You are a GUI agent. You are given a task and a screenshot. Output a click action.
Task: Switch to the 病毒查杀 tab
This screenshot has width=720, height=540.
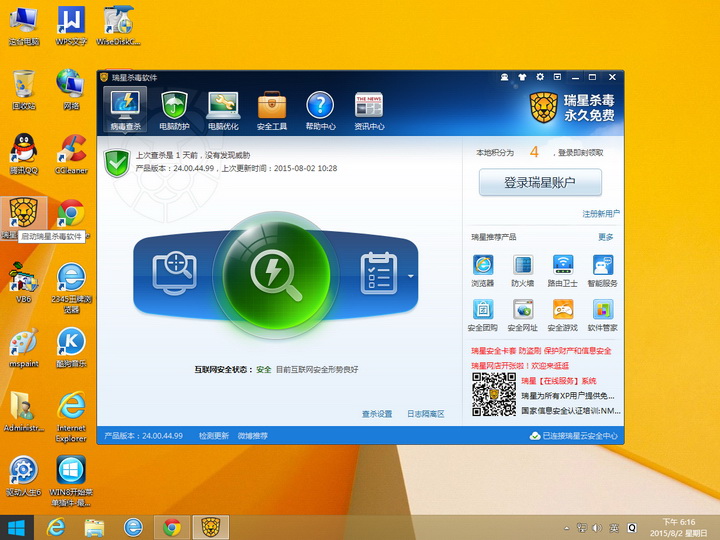point(126,109)
